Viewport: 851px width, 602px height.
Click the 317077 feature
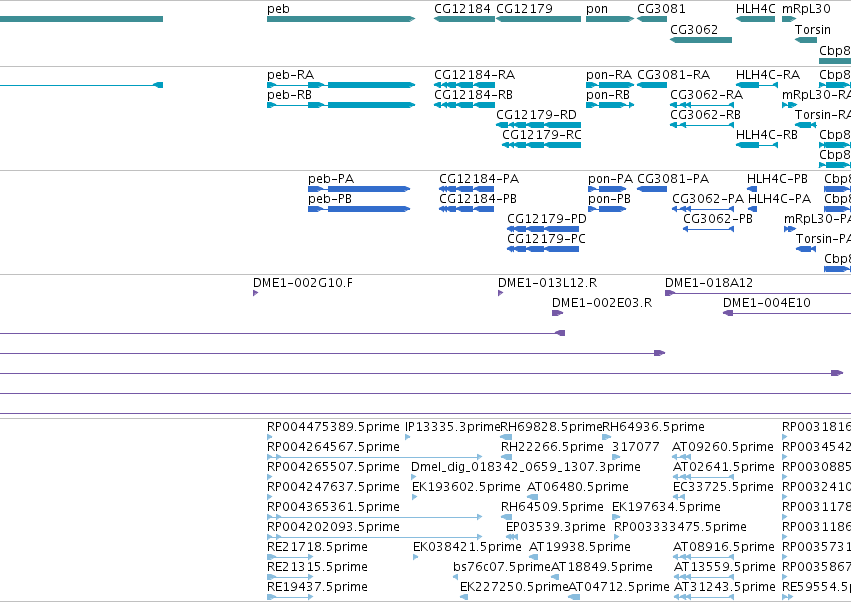pyautogui.click(x=615, y=457)
